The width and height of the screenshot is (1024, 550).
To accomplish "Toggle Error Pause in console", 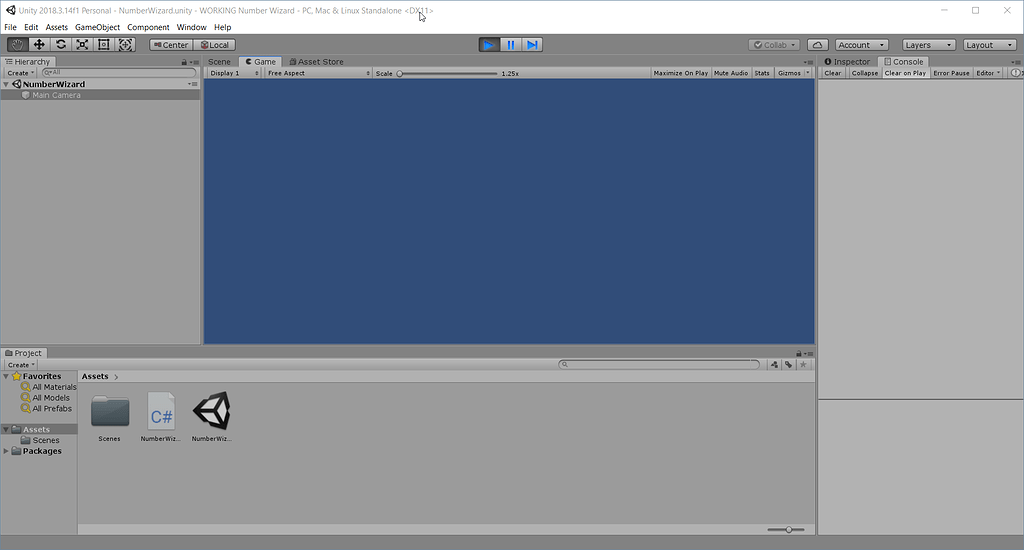I will [951, 73].
